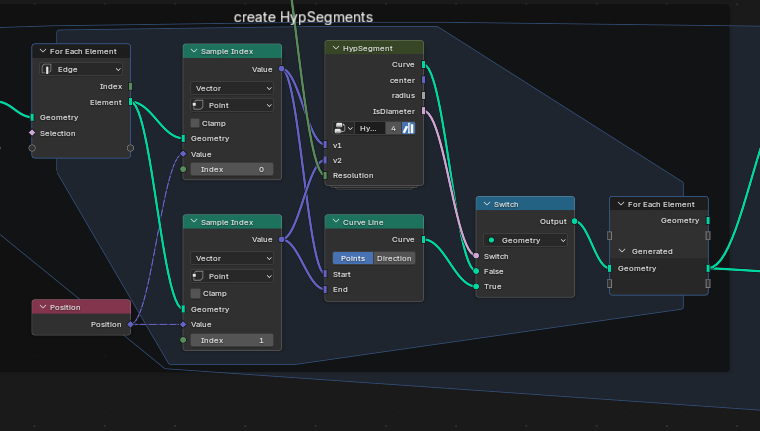Collapse the Sample Index node with Index 0
This screenshot has width=760, height=431.
tap(194, 51)
